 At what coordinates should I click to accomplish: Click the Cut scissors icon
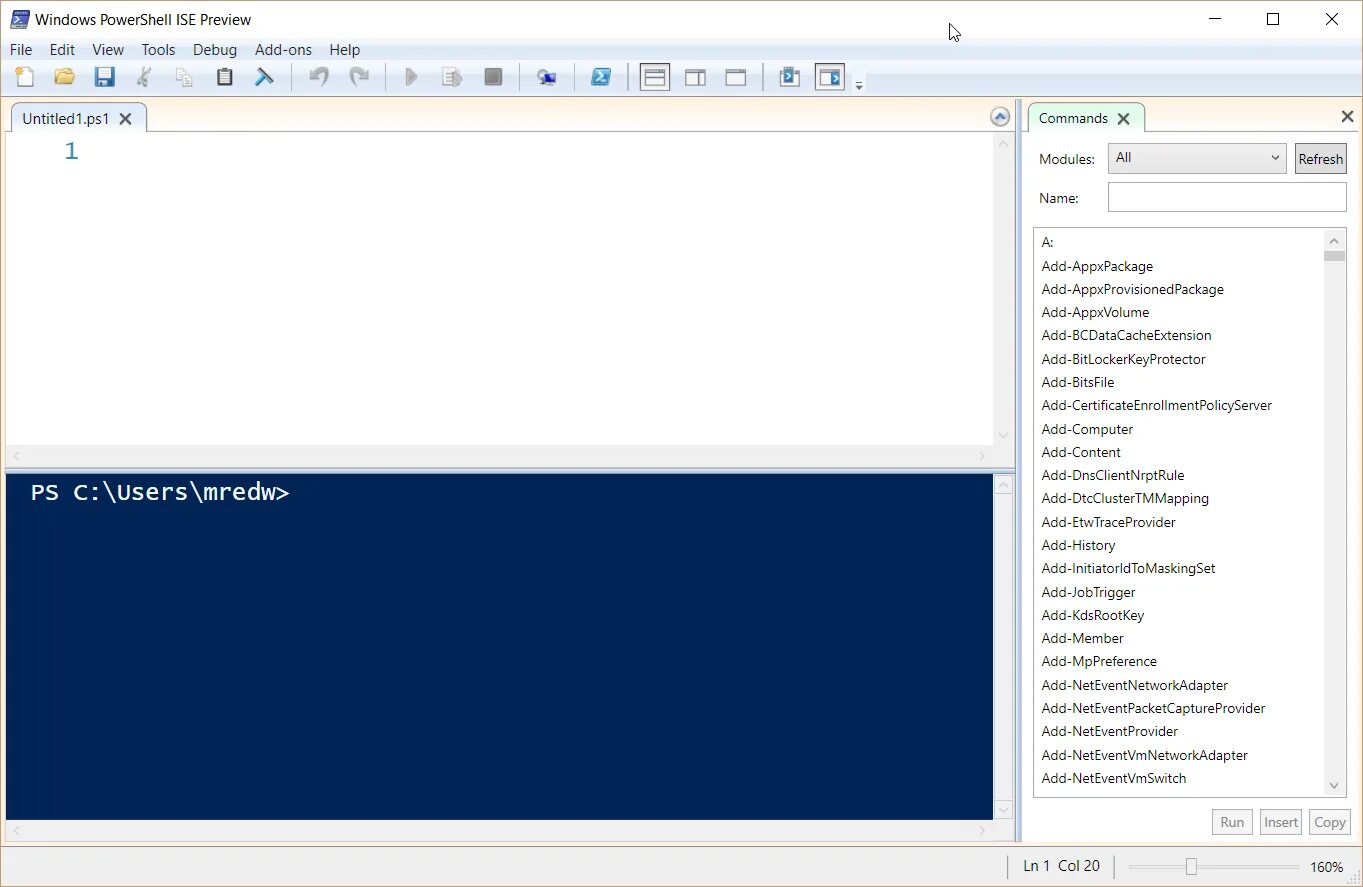click(145, 77)
